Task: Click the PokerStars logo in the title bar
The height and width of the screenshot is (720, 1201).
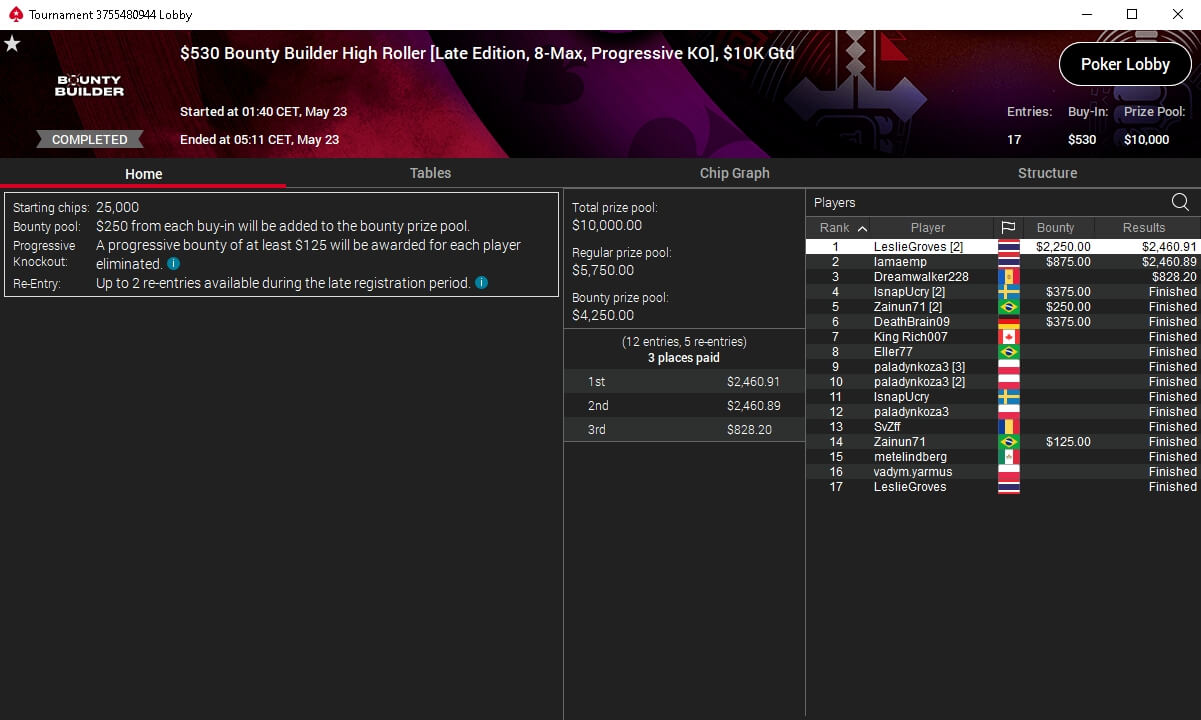Action: [x=15, y=15]
